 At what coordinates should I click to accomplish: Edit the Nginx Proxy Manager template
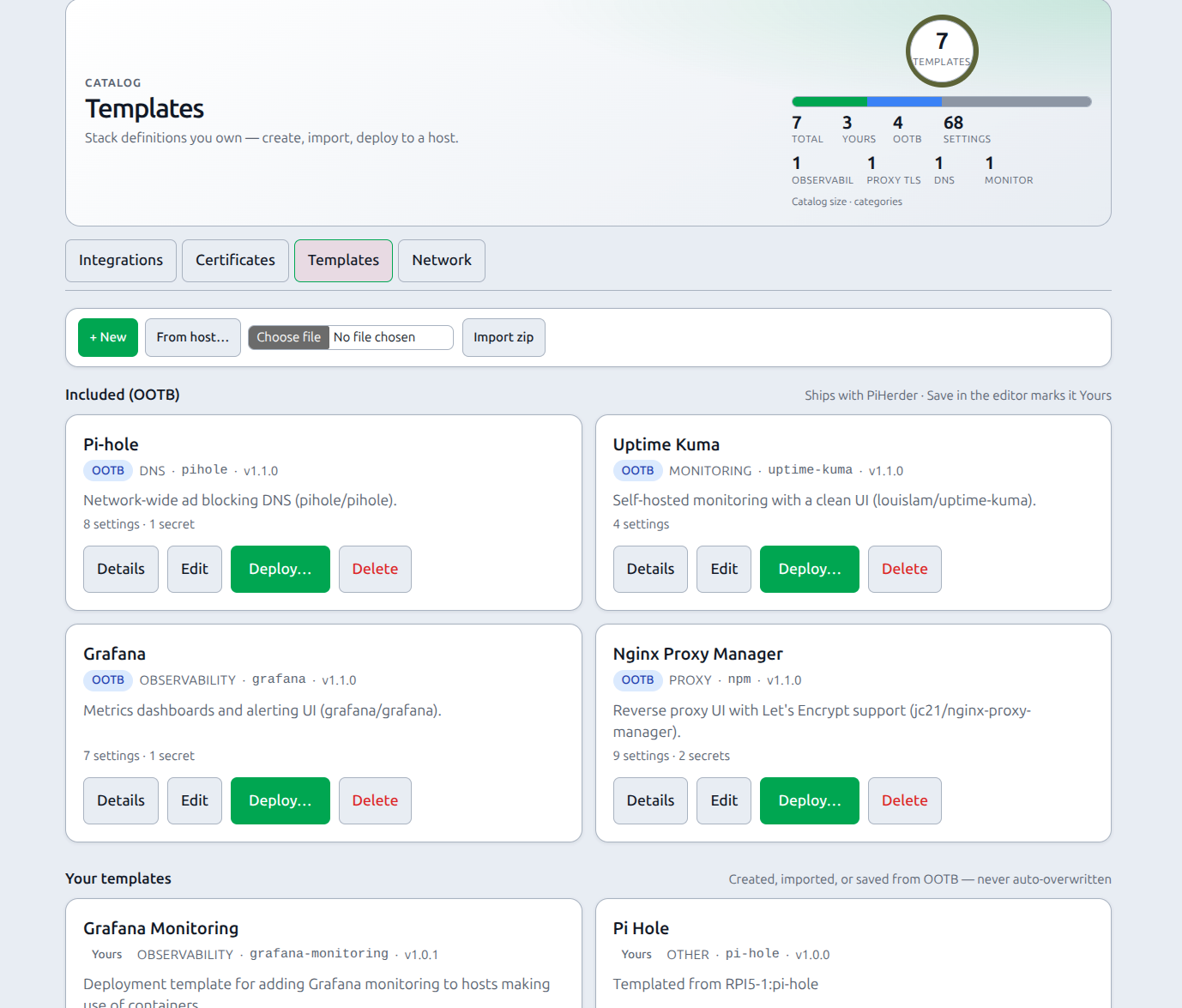[x=724, y=800]
